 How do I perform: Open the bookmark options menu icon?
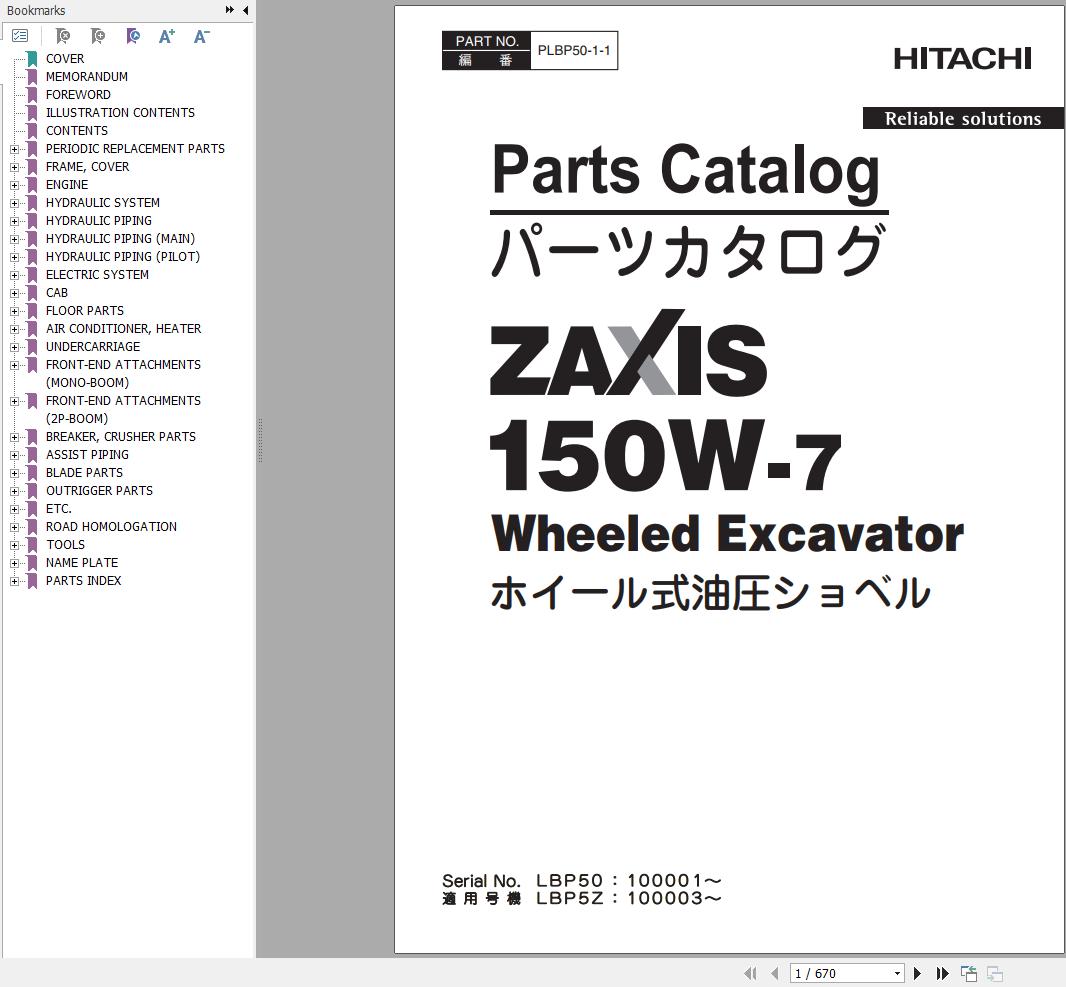(x=20, y=36)
